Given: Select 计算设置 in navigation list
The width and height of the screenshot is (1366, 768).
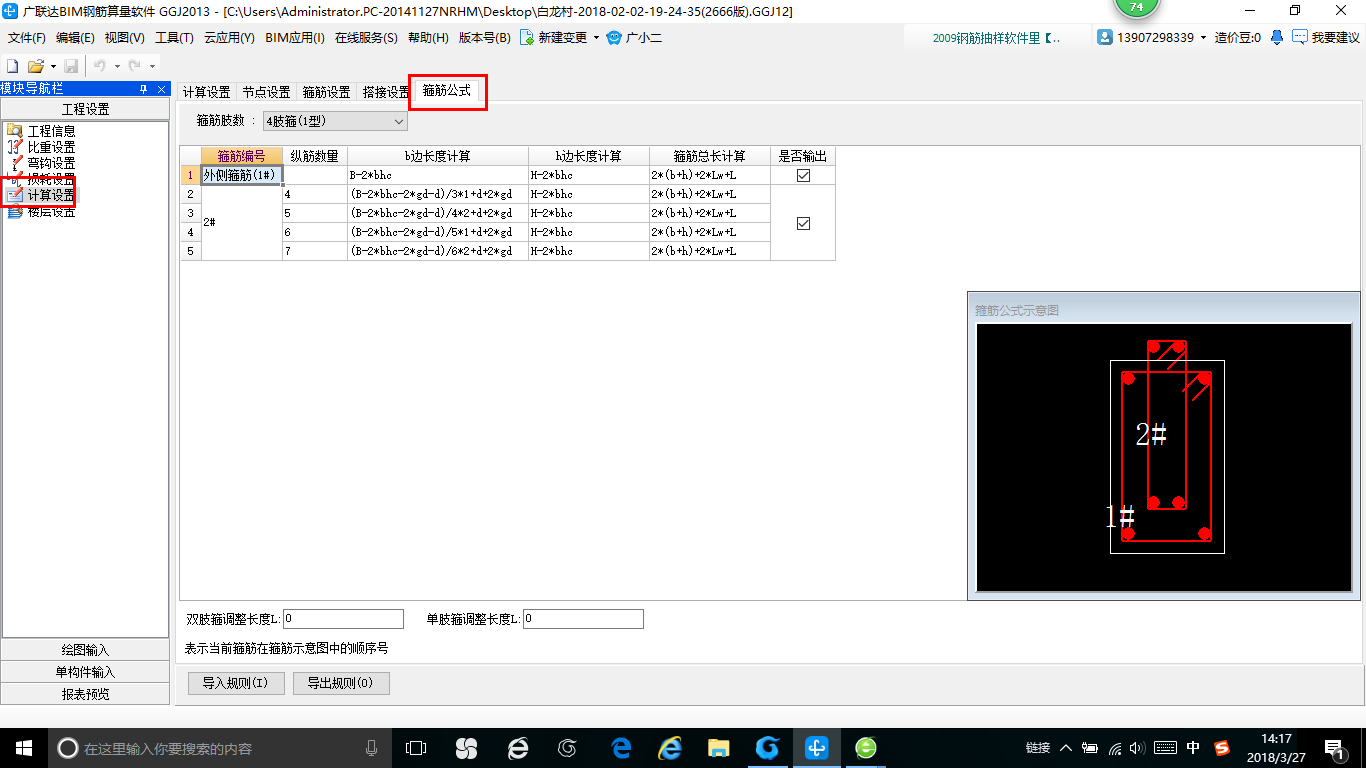Looking at the screenshot, I should 51,195.
